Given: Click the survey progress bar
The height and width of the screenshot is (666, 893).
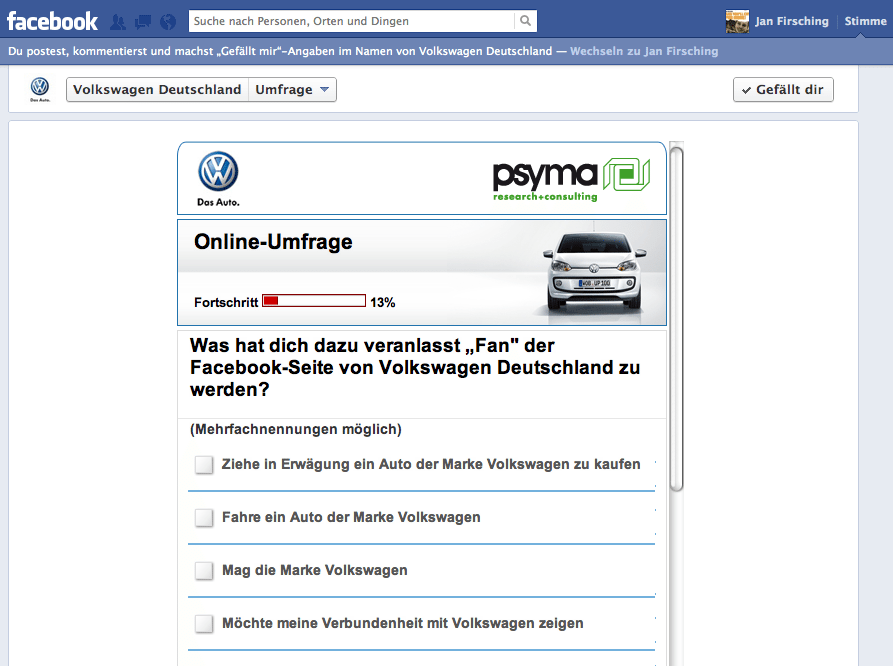Looking at the screenshot, I should point(314,301).
